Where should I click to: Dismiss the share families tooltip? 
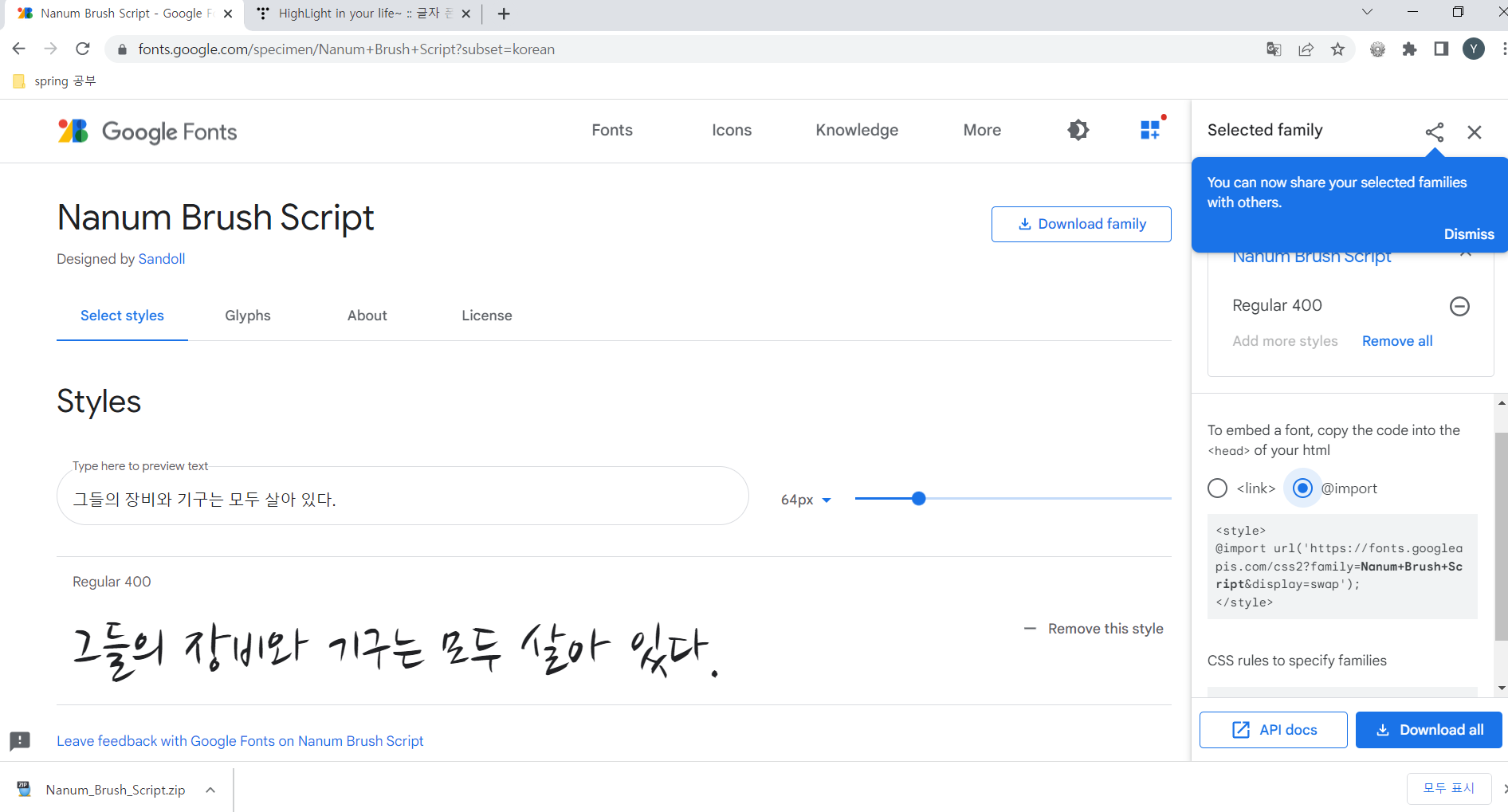(x=1469, y=234)
